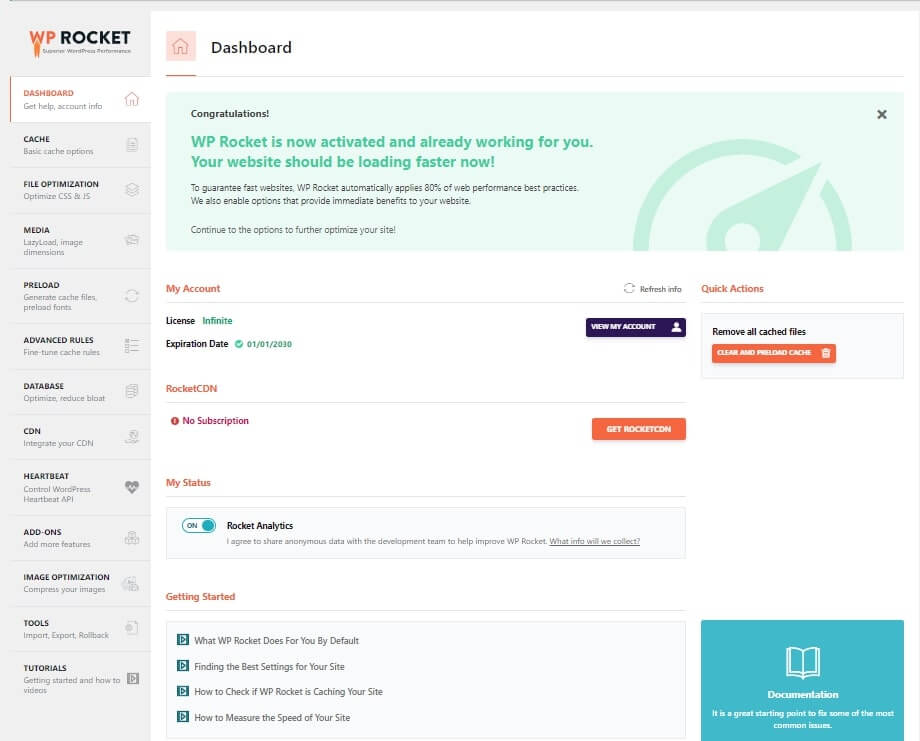Open 'What info will we collect?' link

(594, 541)
